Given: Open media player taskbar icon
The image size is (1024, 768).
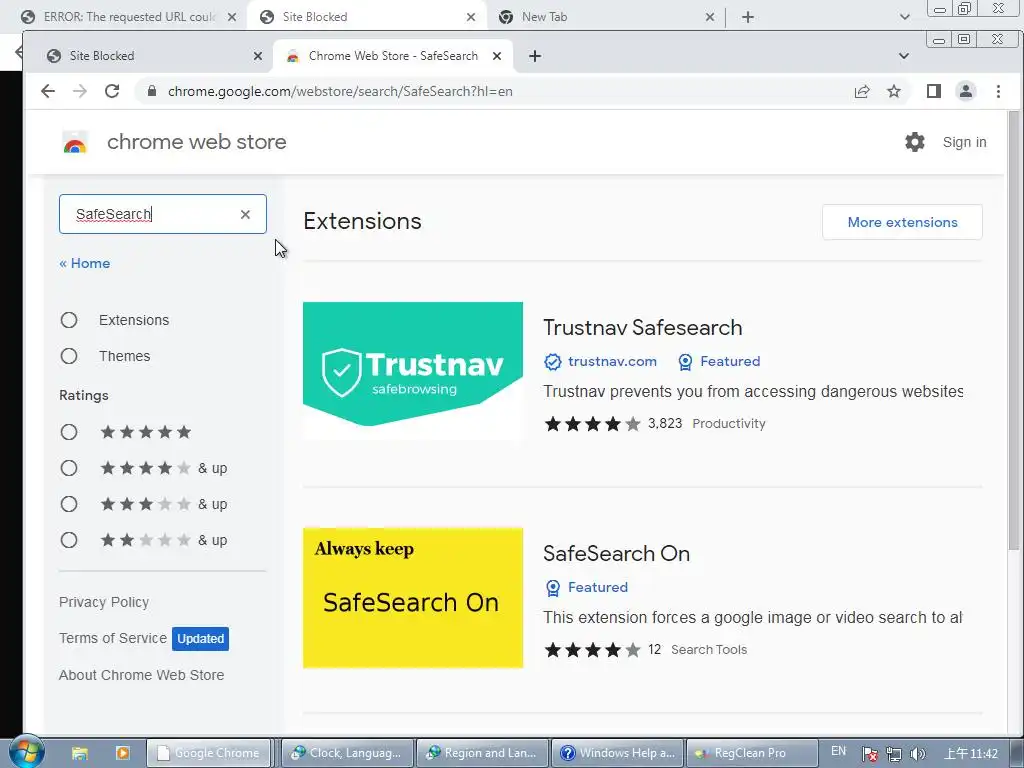Looking at the screenshot, I should click(123, 753).
